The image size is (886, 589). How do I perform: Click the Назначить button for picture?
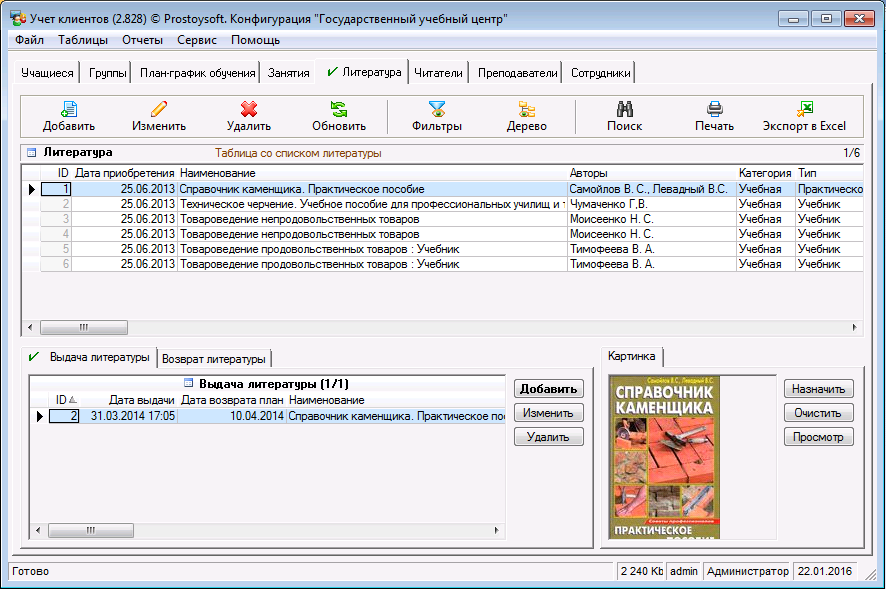click(818, 389)
